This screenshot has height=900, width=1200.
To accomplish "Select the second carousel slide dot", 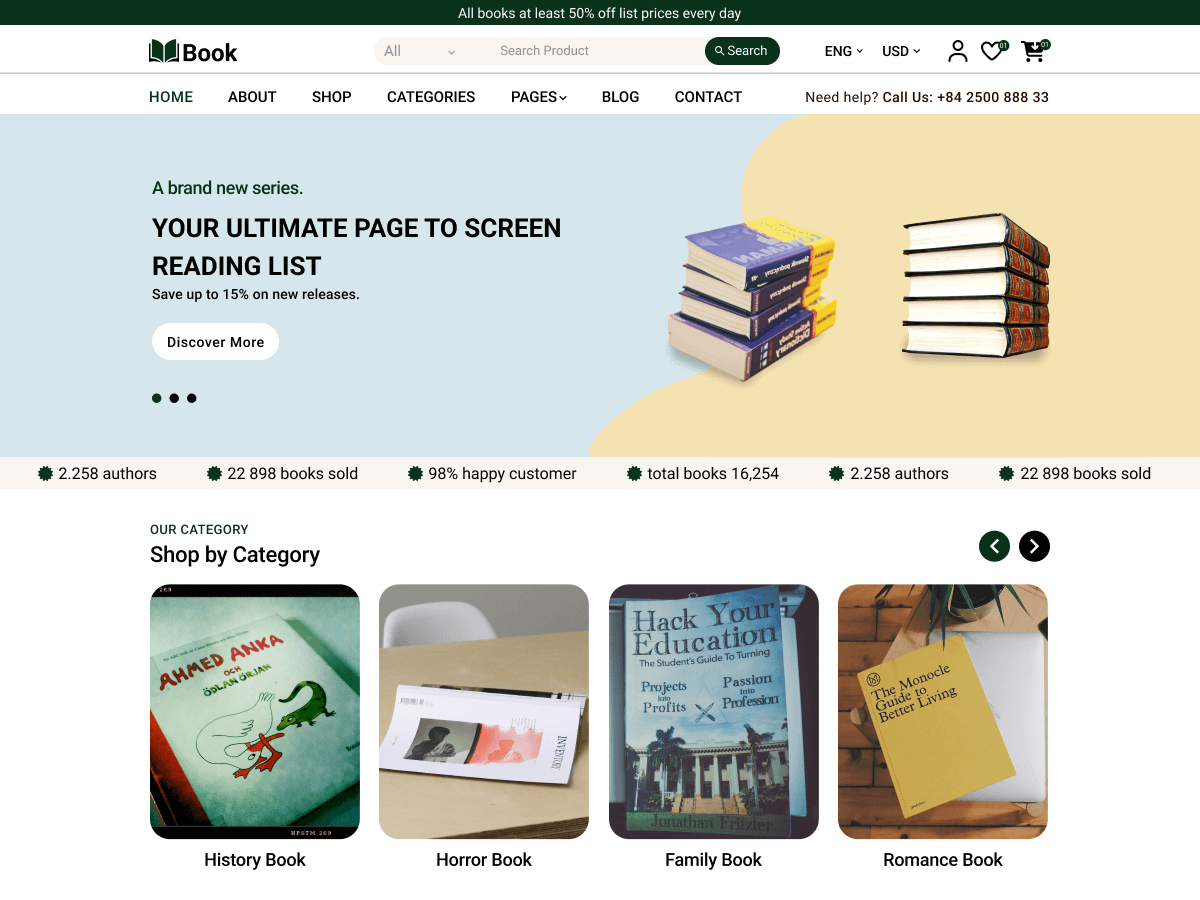I will pos(174,398).
